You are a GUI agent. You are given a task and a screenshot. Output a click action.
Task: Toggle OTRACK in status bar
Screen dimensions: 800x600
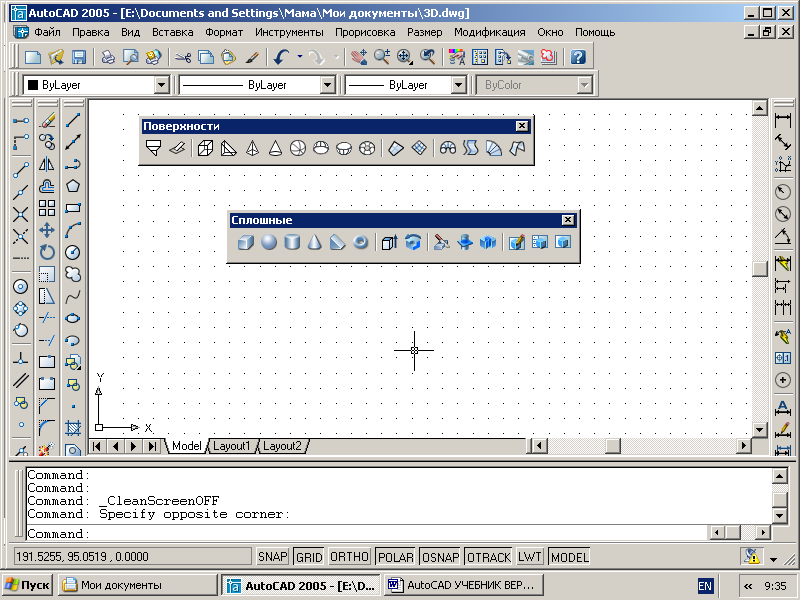[x=489, y=557]
